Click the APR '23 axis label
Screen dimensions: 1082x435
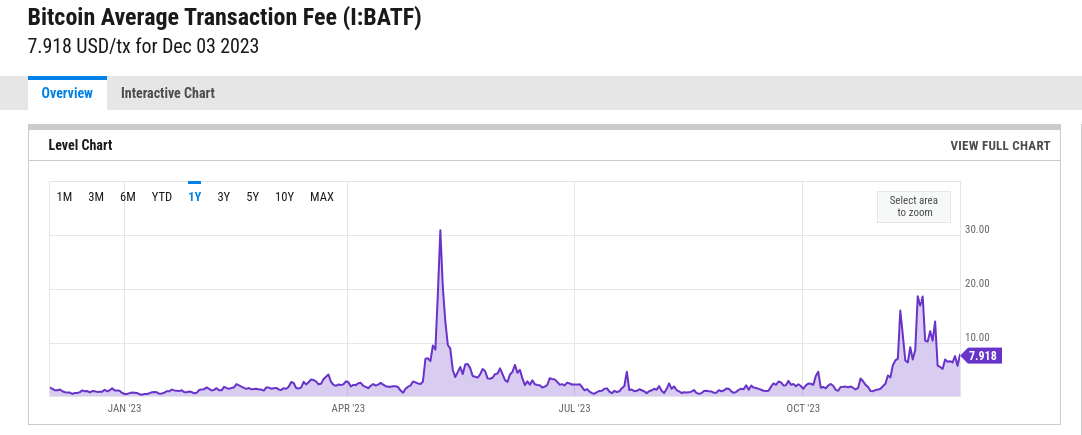(x=348, y=408)
